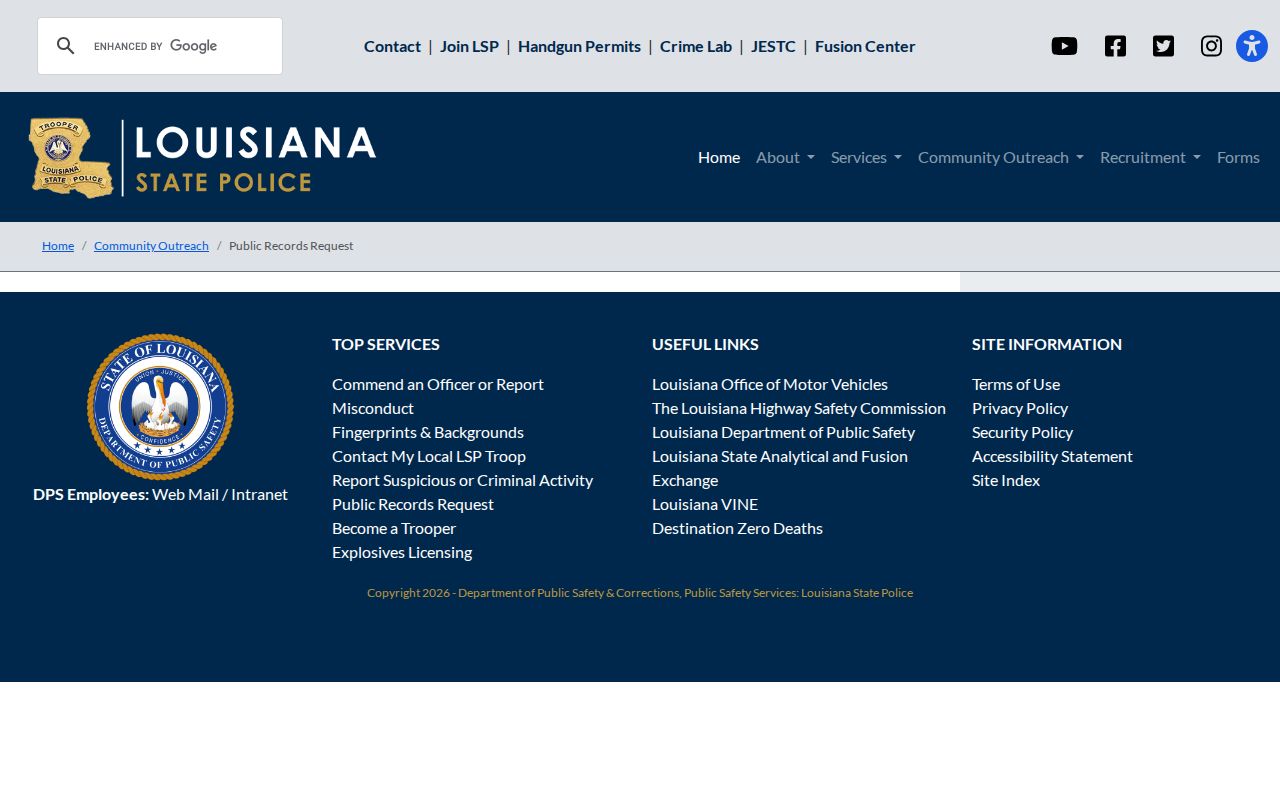Open the Crime Lab link
The image size is (1280, 800).
[x=696, y=46]
